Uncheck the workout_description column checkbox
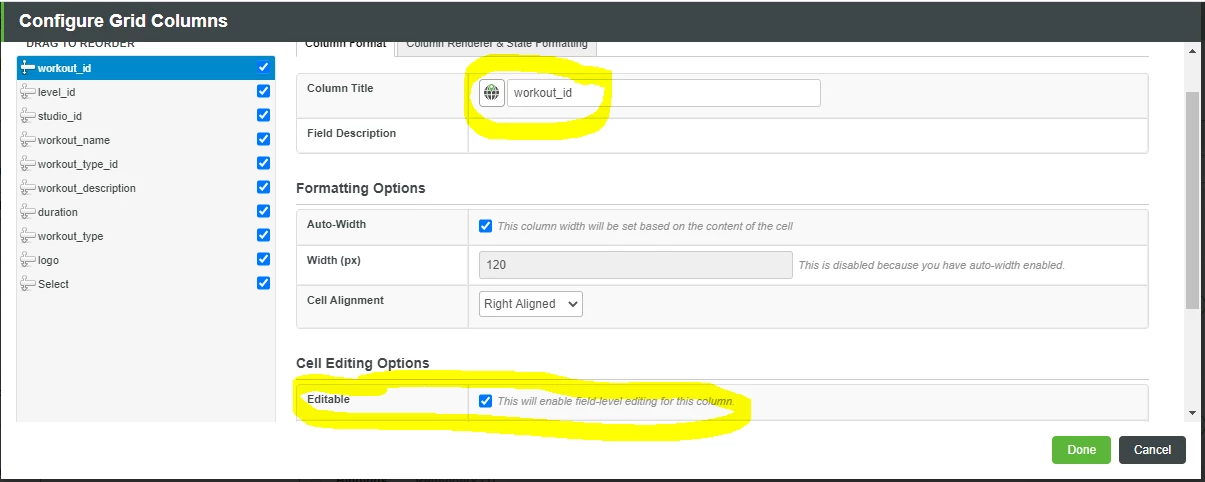 coord(263,187)
